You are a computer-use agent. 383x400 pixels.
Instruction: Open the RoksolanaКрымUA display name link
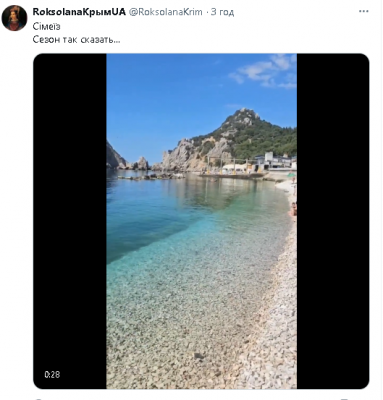pos(79,12)
